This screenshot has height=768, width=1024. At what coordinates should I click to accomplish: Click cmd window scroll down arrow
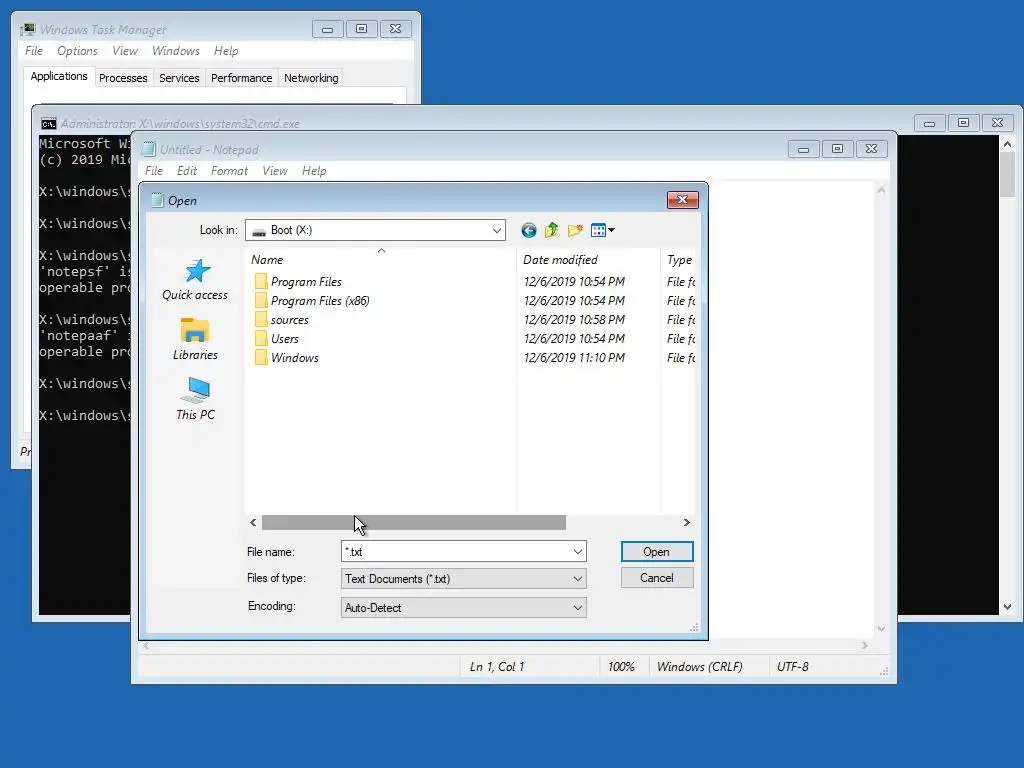(1007, 607)
